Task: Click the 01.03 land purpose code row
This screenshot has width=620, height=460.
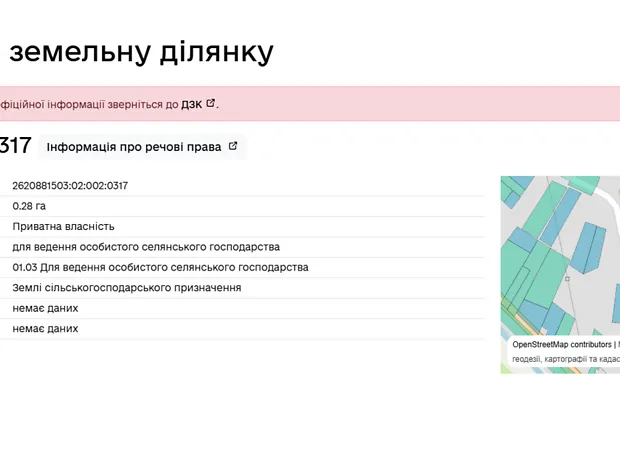Action: (160, 268)
